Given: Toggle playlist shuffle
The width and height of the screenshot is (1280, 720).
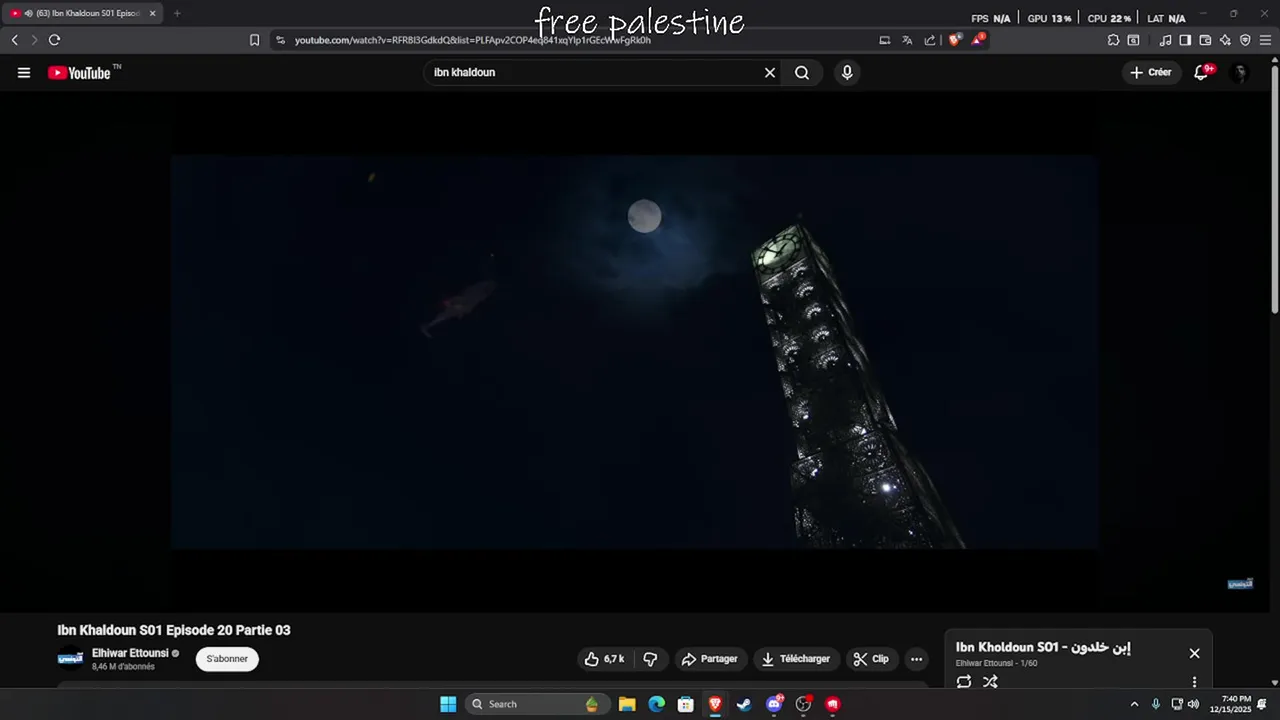Looking at the screenshot, I should 990,682.
